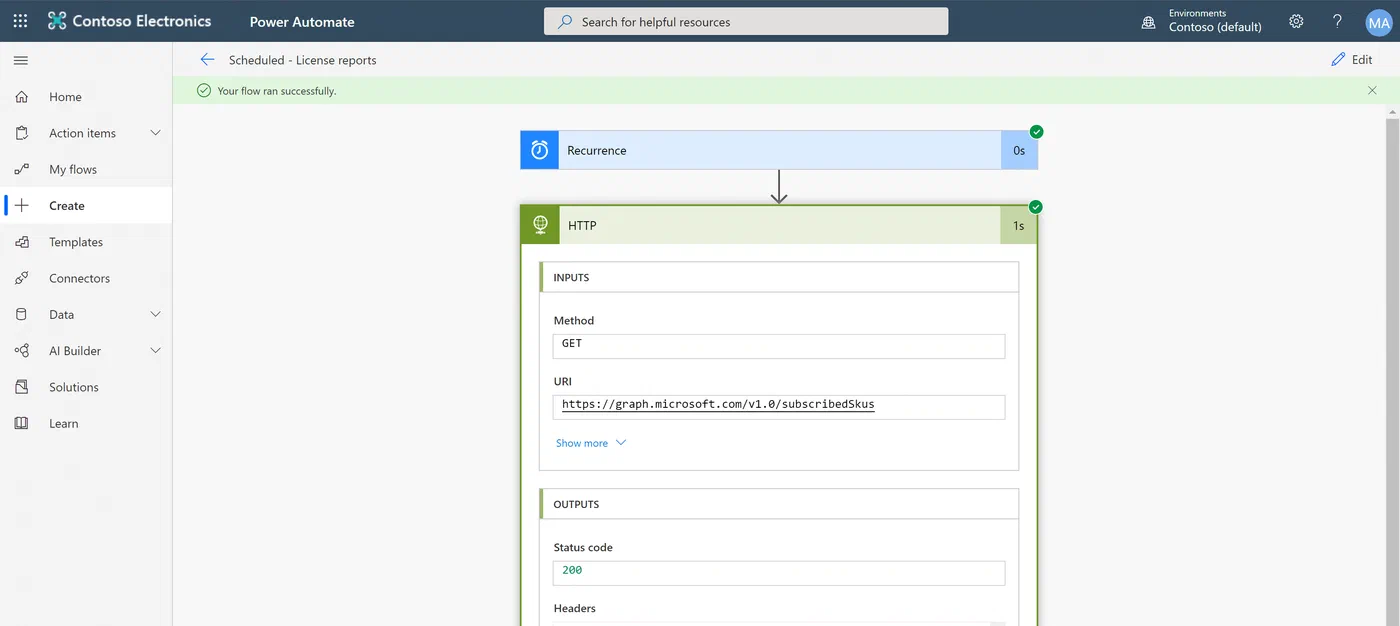The image size is (1400, 626).
Task: Click the 'Your flow ran successfully.' message
Action: [x=277, y=91]
